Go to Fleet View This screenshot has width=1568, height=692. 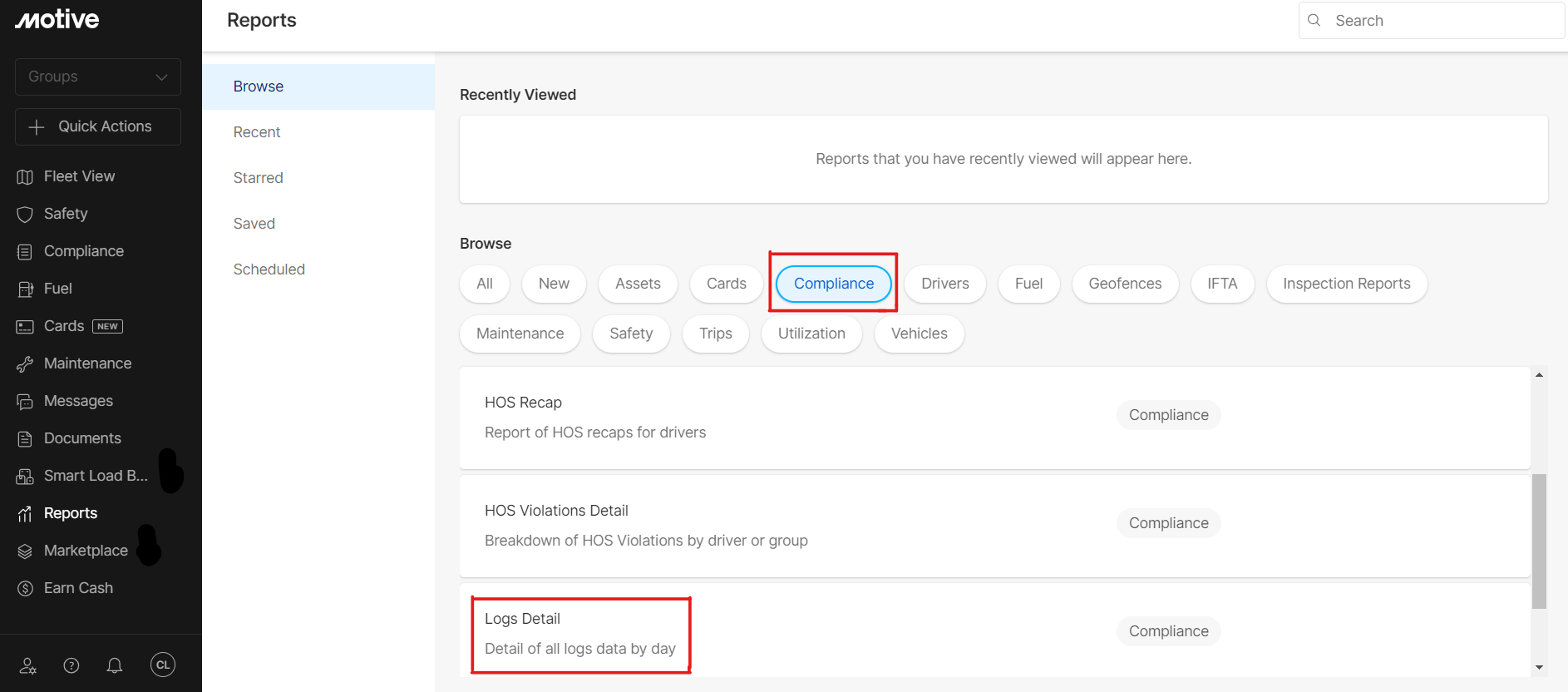coord(79,176)
